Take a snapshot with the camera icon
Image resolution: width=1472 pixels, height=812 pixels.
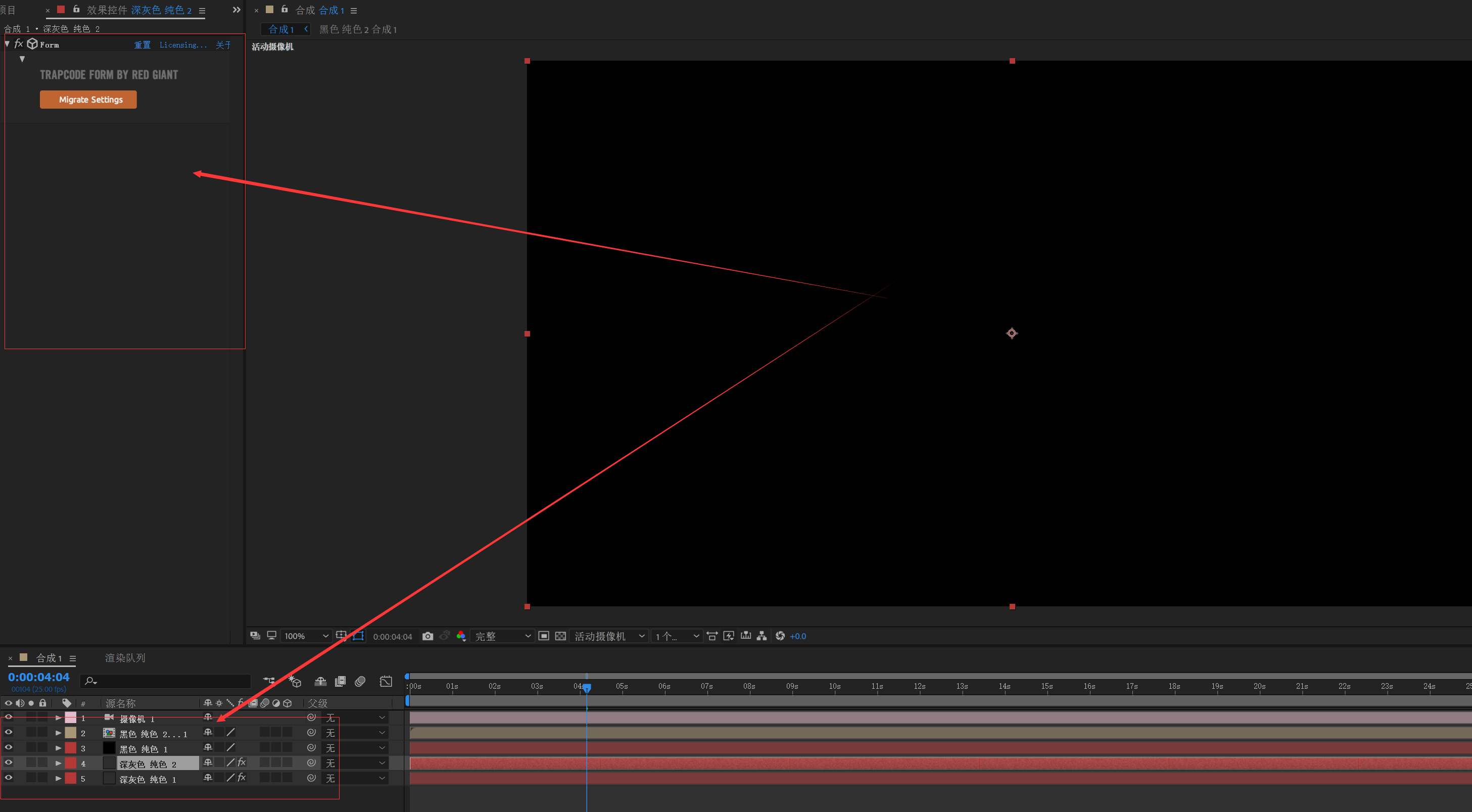tap(428, 636)
